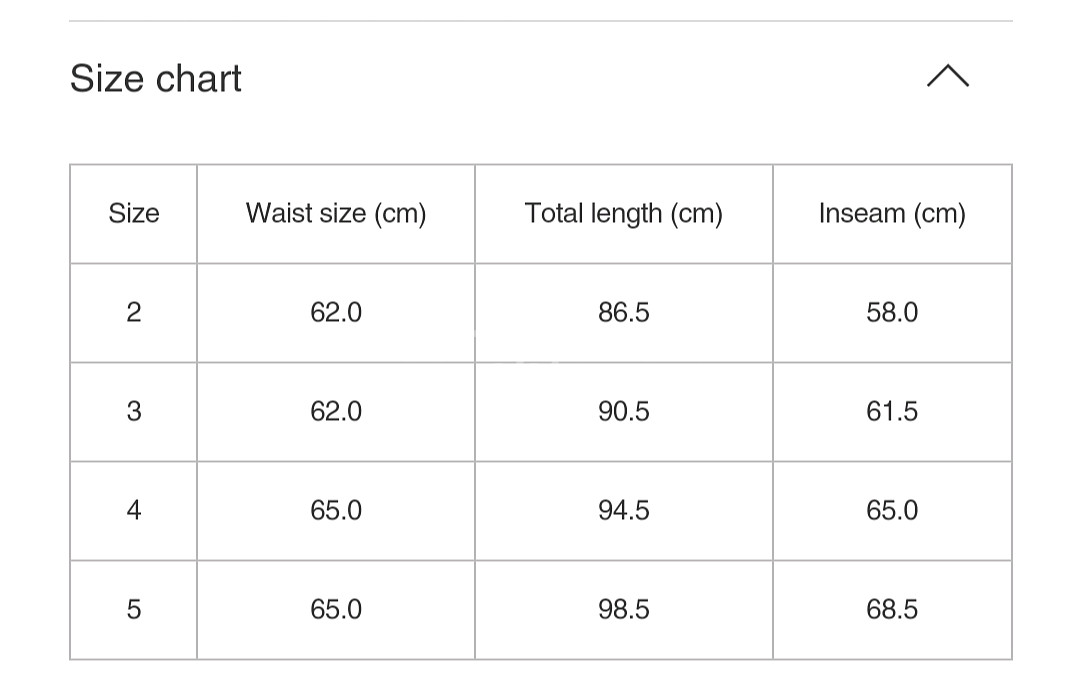Click inseam value 61.5
Viewport: 1080px width, 690px height.
pyautogui.click(x=892, y=411)
